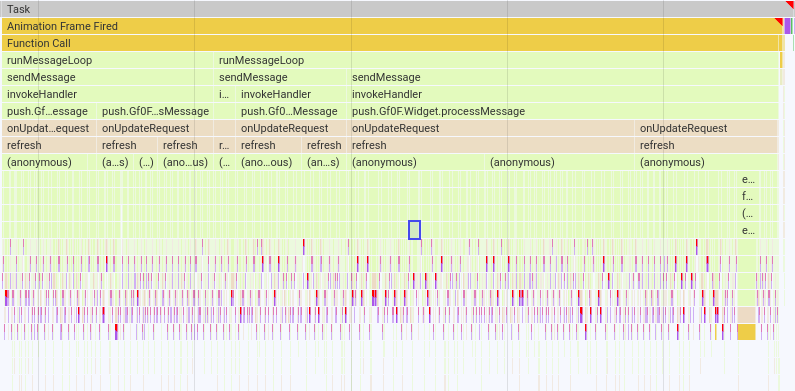The height and width of the screenshot is (391, 795).
Task: Select the purple event bar beside Animation Frame Fired
Action: pos(787,26)
